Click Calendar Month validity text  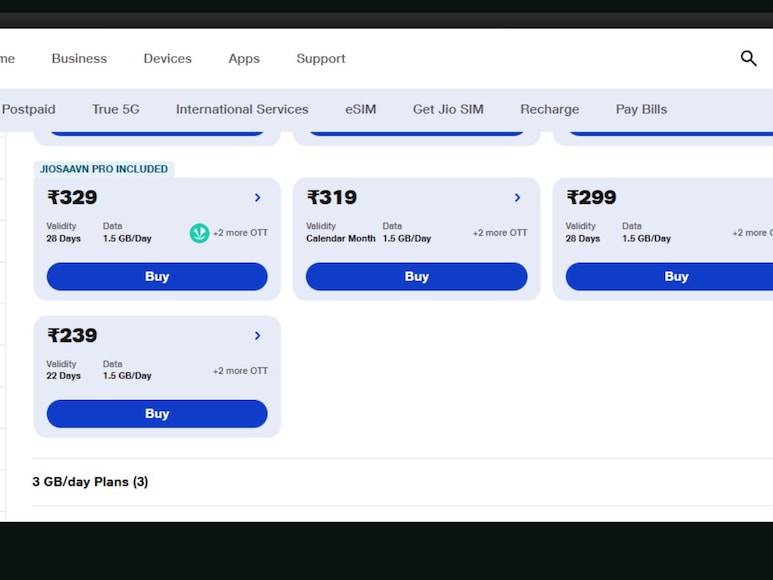(341, 239)
